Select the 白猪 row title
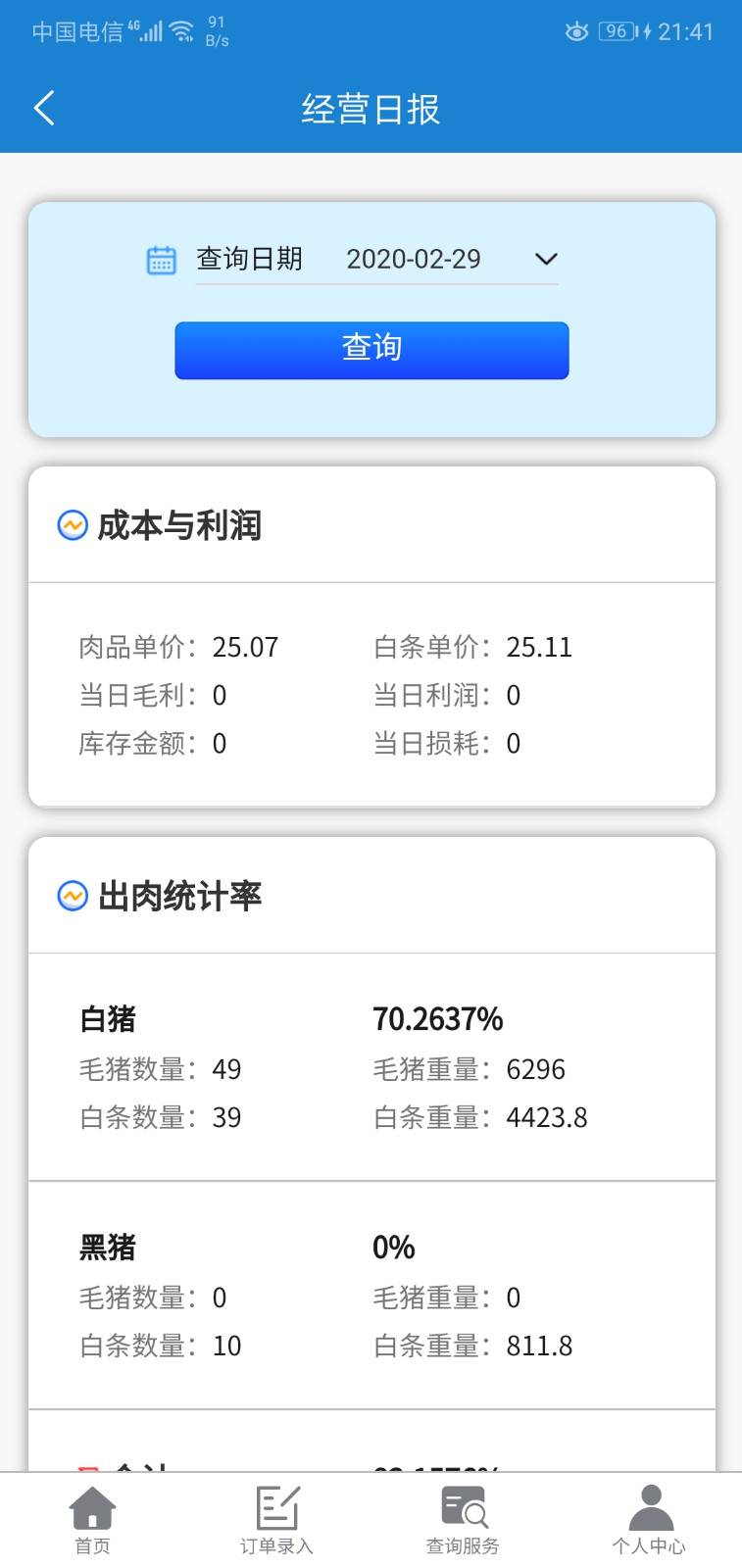 pyautogui.click(x=108, y=1019)
